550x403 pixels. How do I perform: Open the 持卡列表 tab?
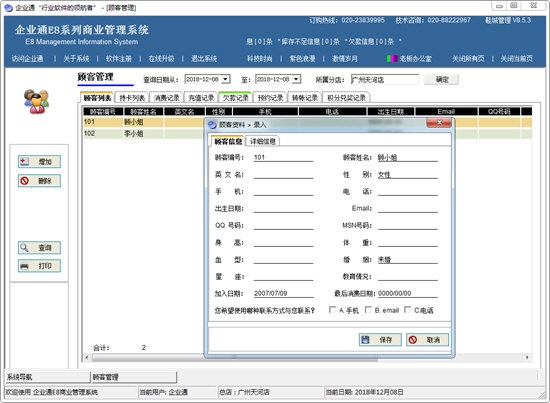(132, 98)
